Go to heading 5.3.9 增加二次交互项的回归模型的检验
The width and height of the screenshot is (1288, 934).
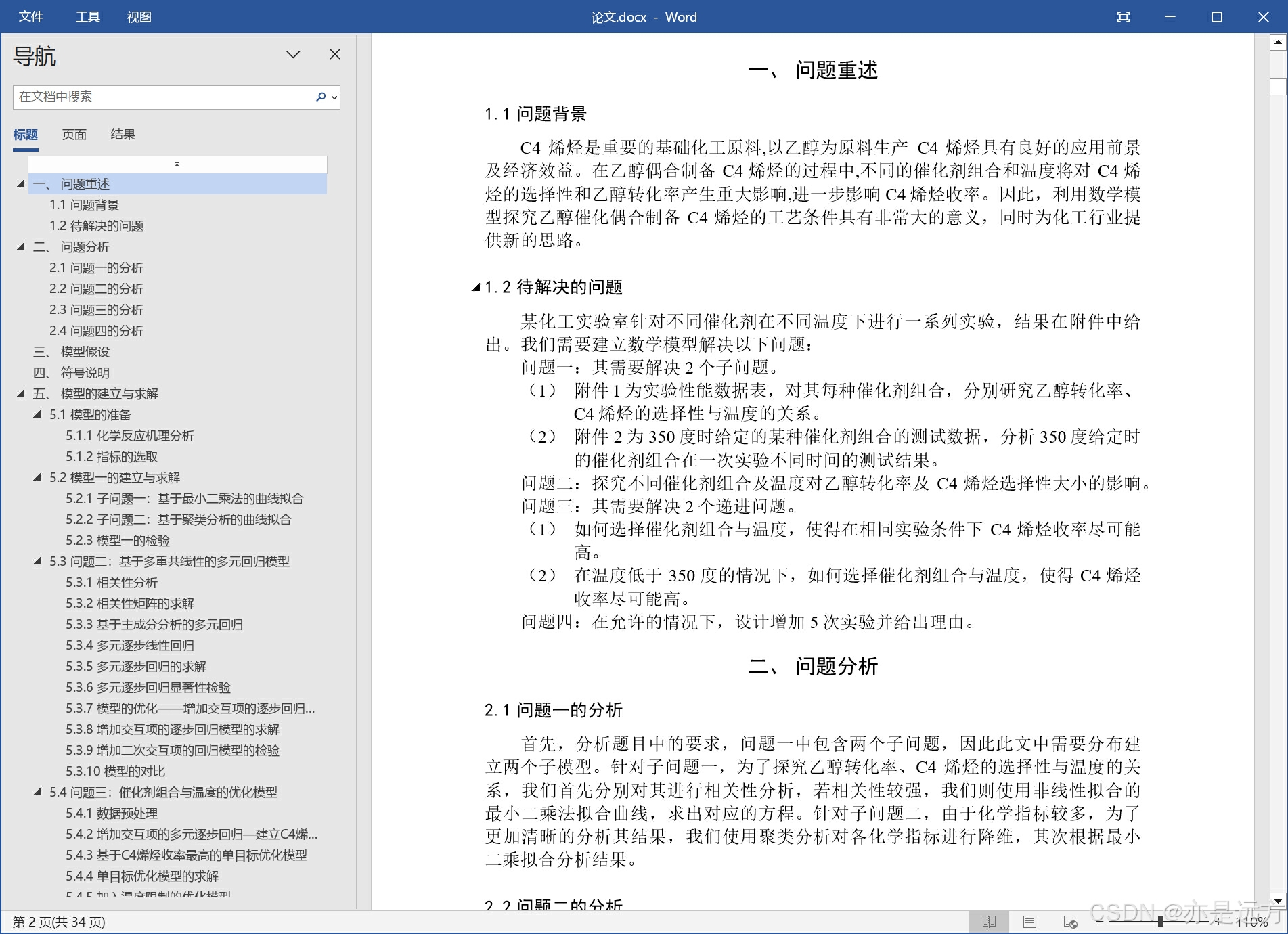(173, 750)
